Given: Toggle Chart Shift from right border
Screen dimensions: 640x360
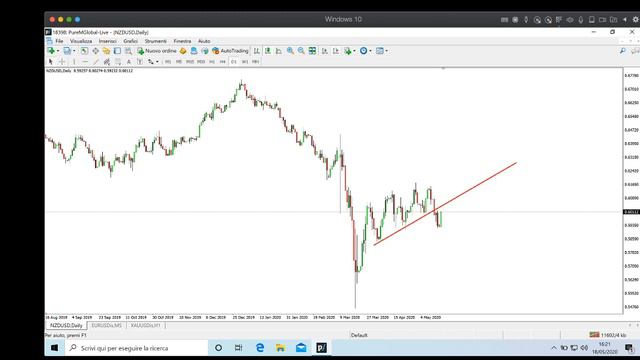Looking at the screenshot, I should coord(336,51).
